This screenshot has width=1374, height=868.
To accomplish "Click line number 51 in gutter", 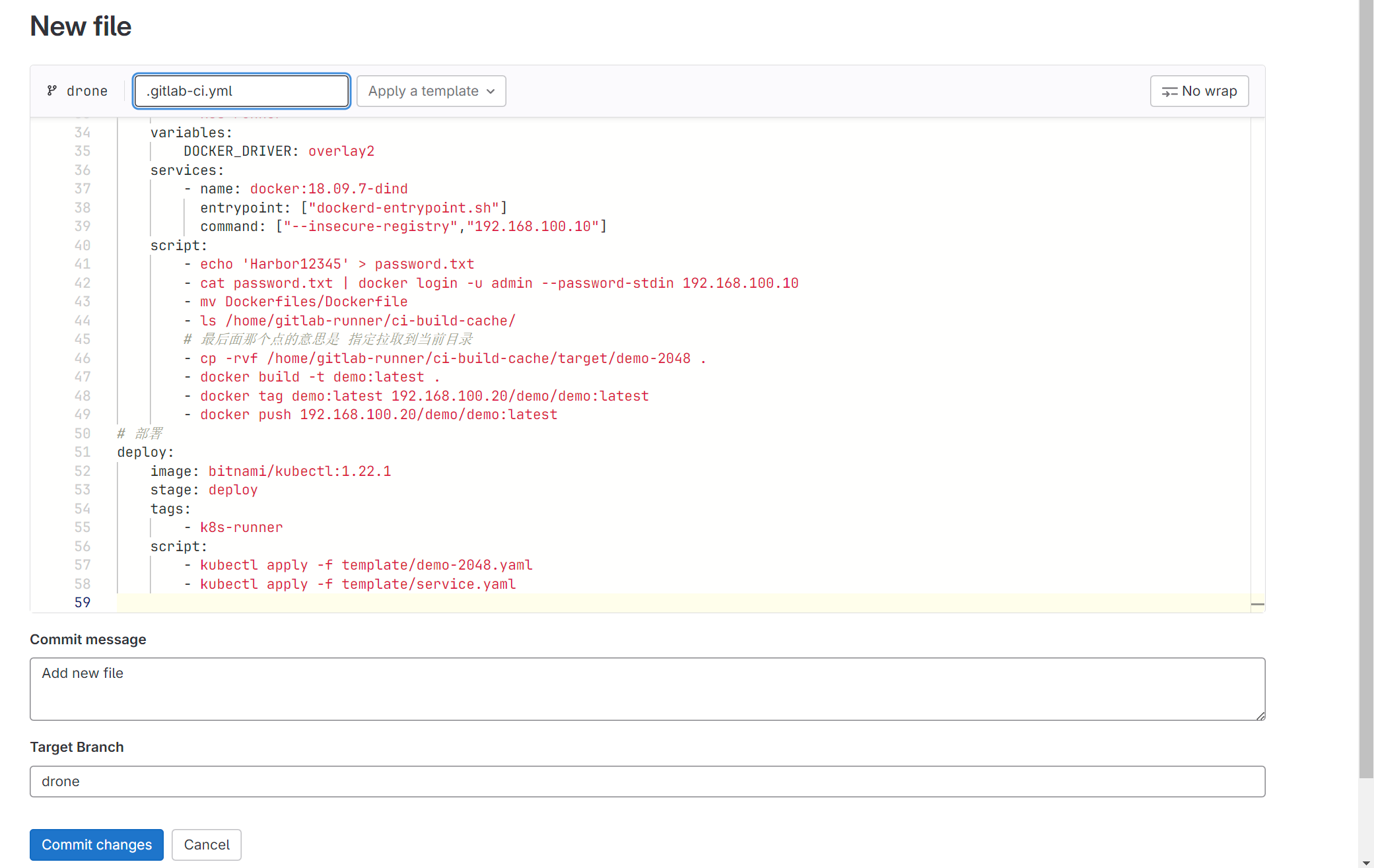I will 82,452.
